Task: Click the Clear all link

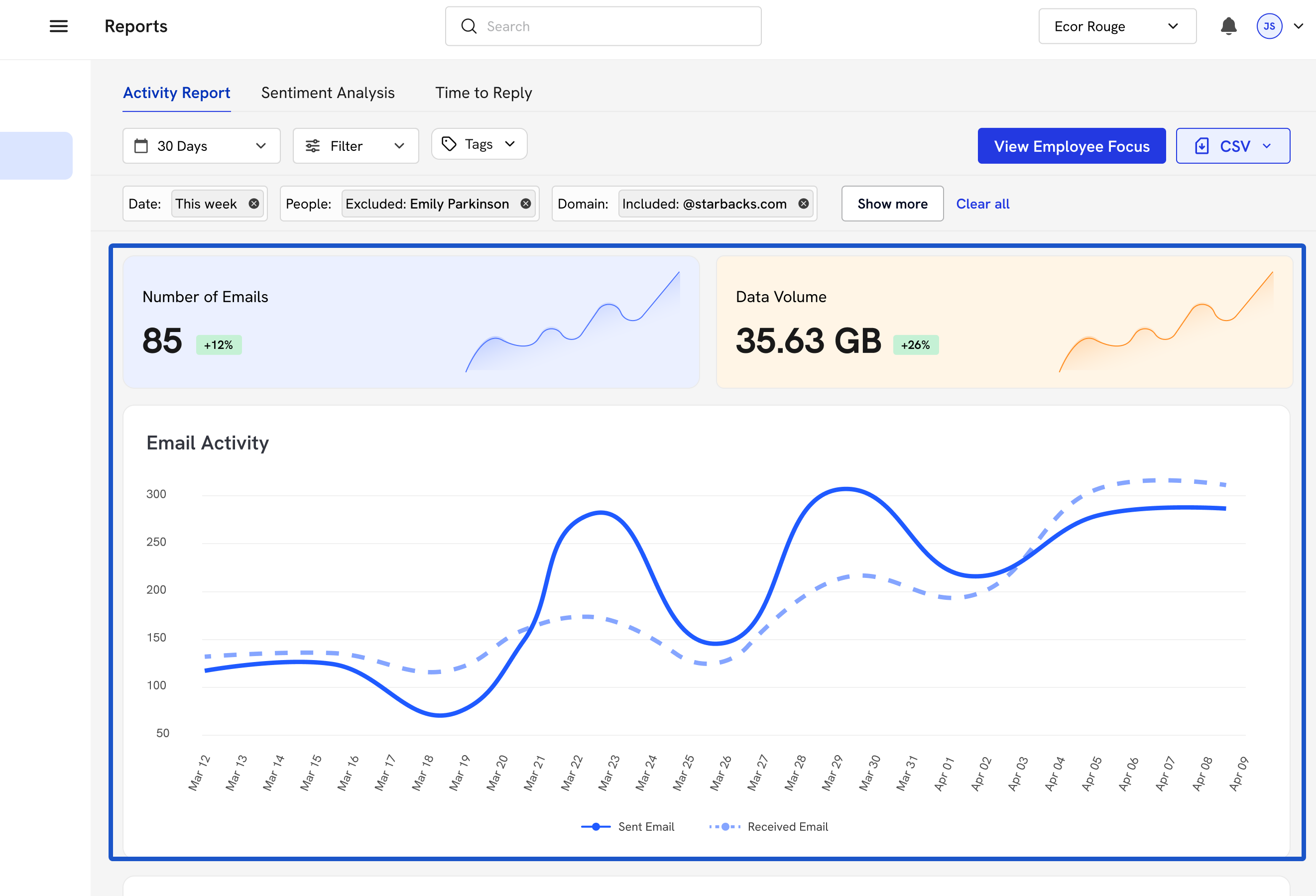Action: pos(982,204)
